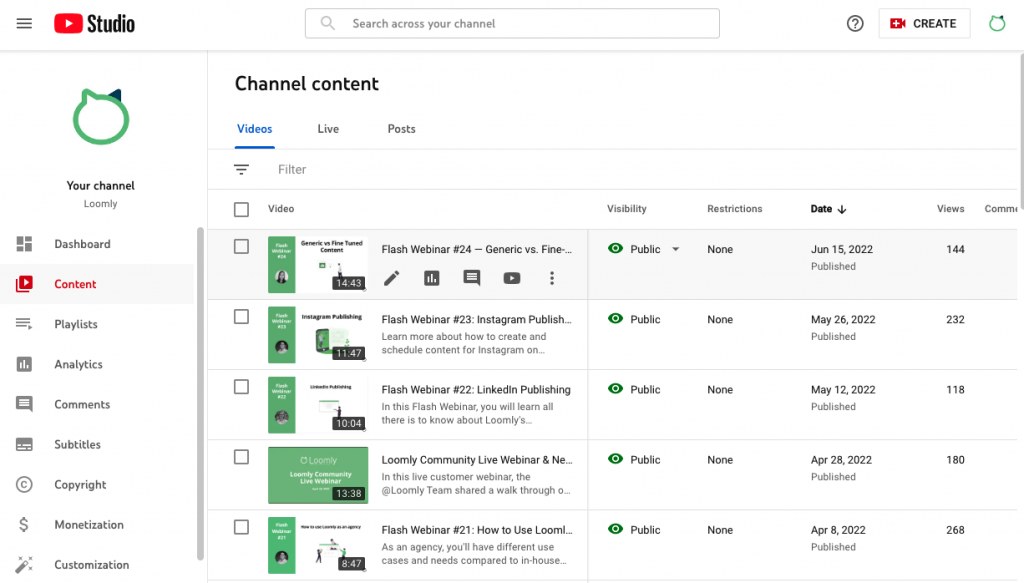Viewport: 1024px width, 583px height.
Task: Click the pencil edit icon for Flash Webinar #24
Action: pos(391,278)
